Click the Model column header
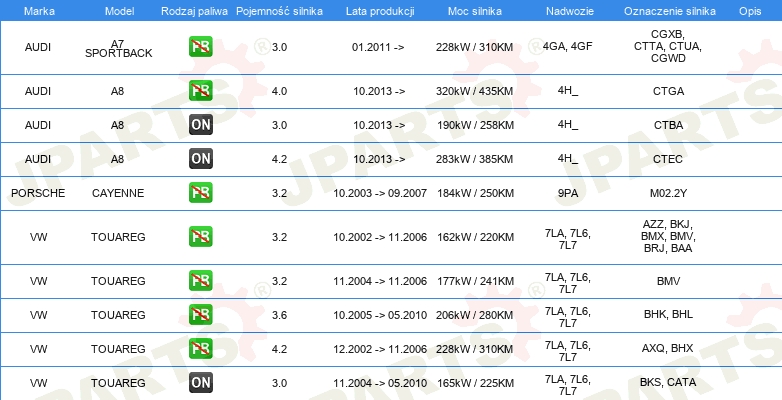The height and width of the screenshot is (400, 782). (119, 11)
